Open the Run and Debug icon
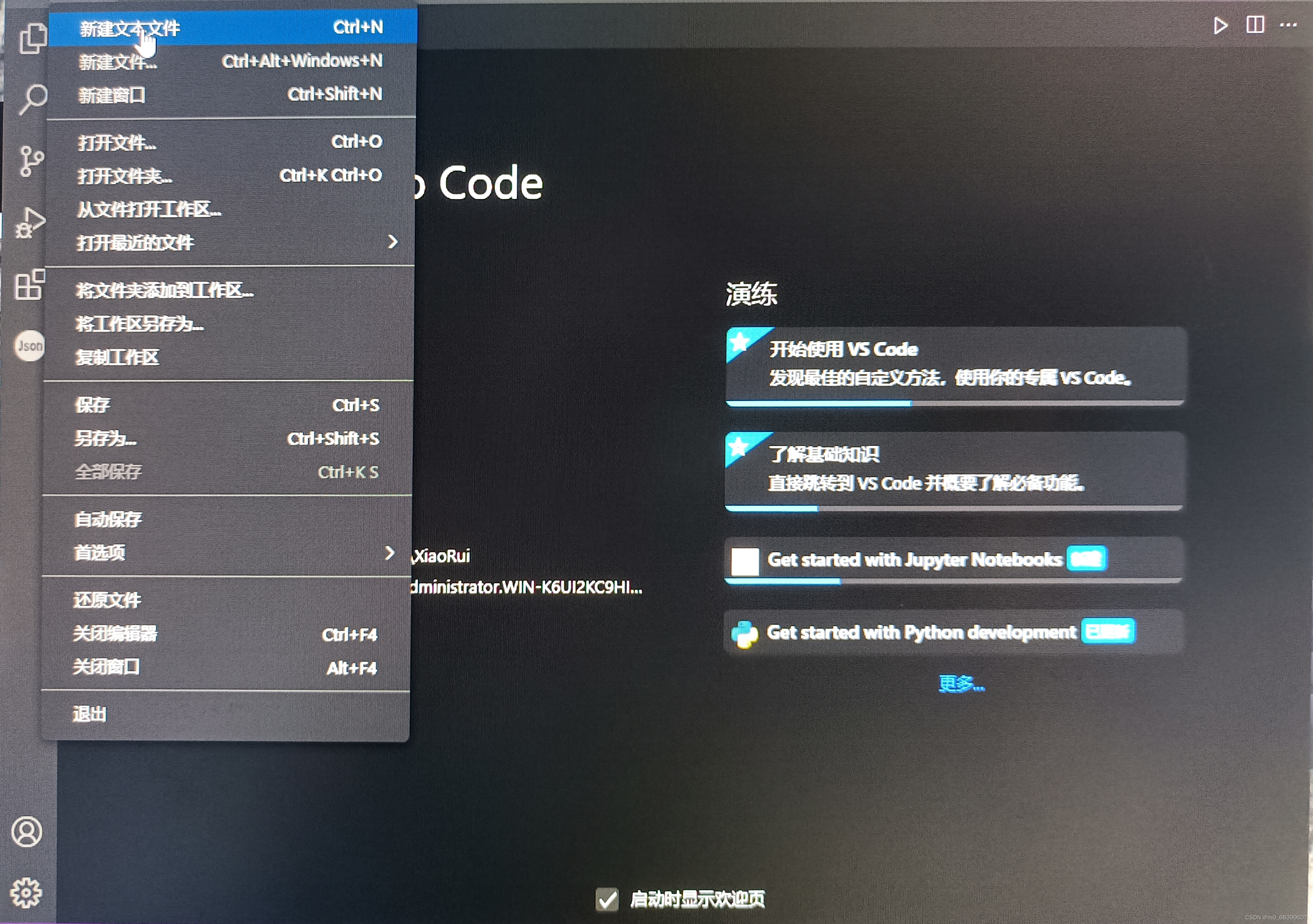Screen dimensions: 1313x924 coord(30,223)
